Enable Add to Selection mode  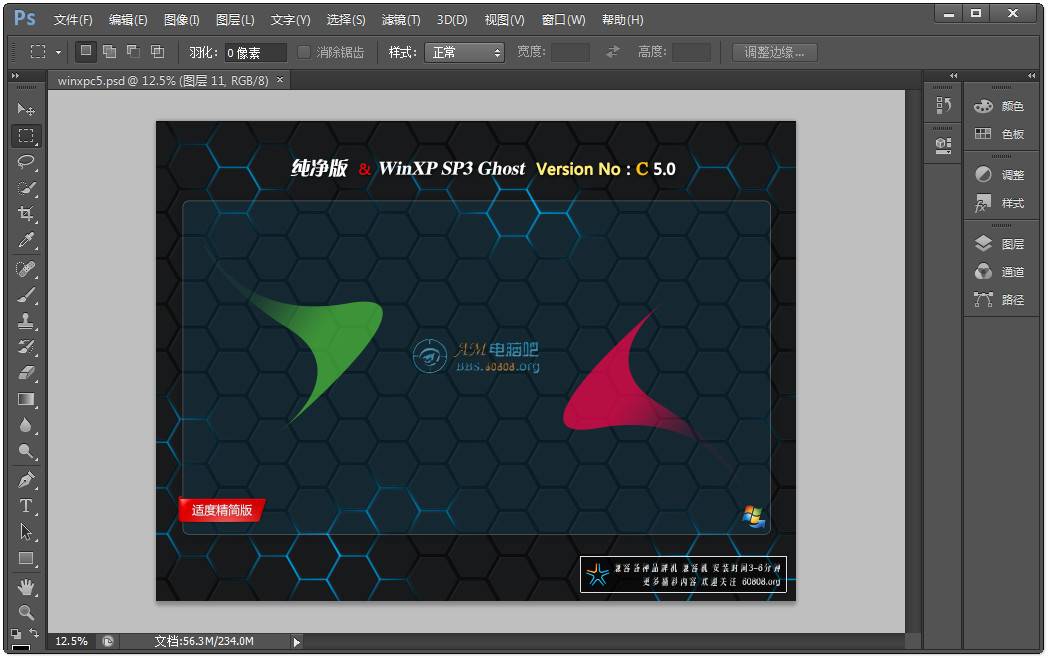pyautogui.click(x=110, y=51)
